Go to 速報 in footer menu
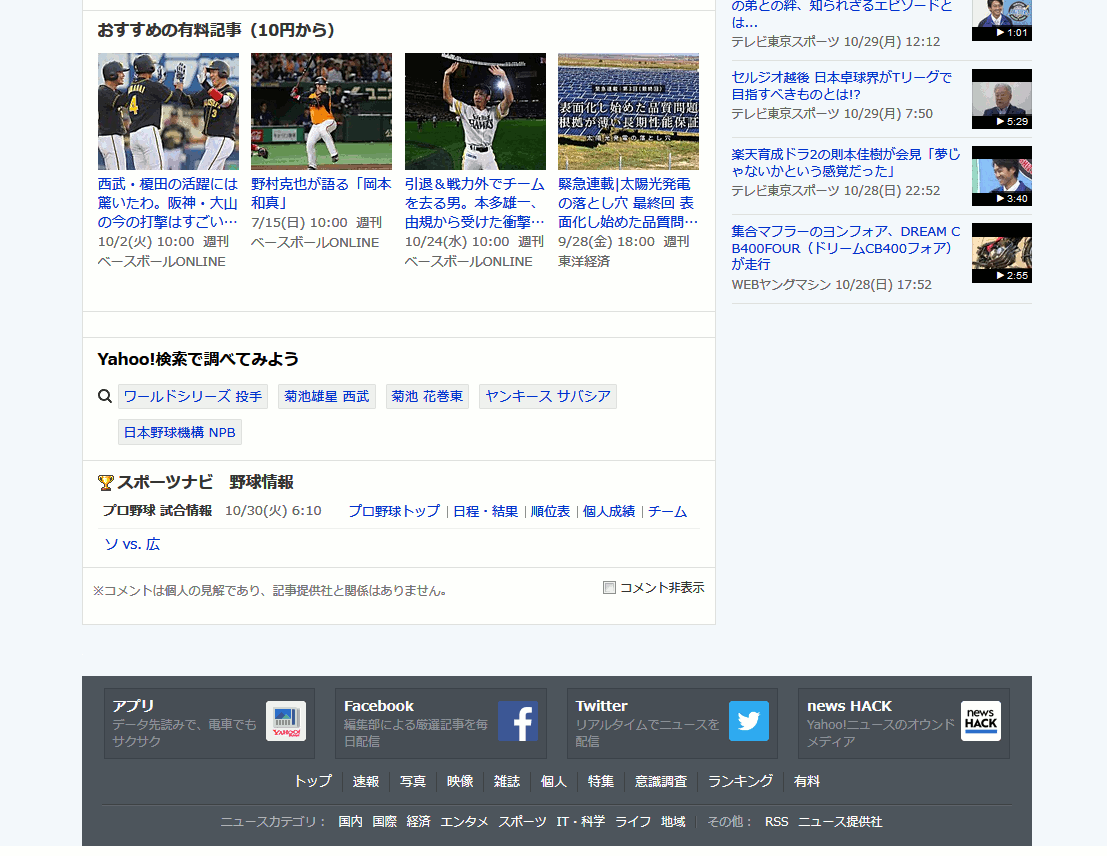 tap(366, 781)
